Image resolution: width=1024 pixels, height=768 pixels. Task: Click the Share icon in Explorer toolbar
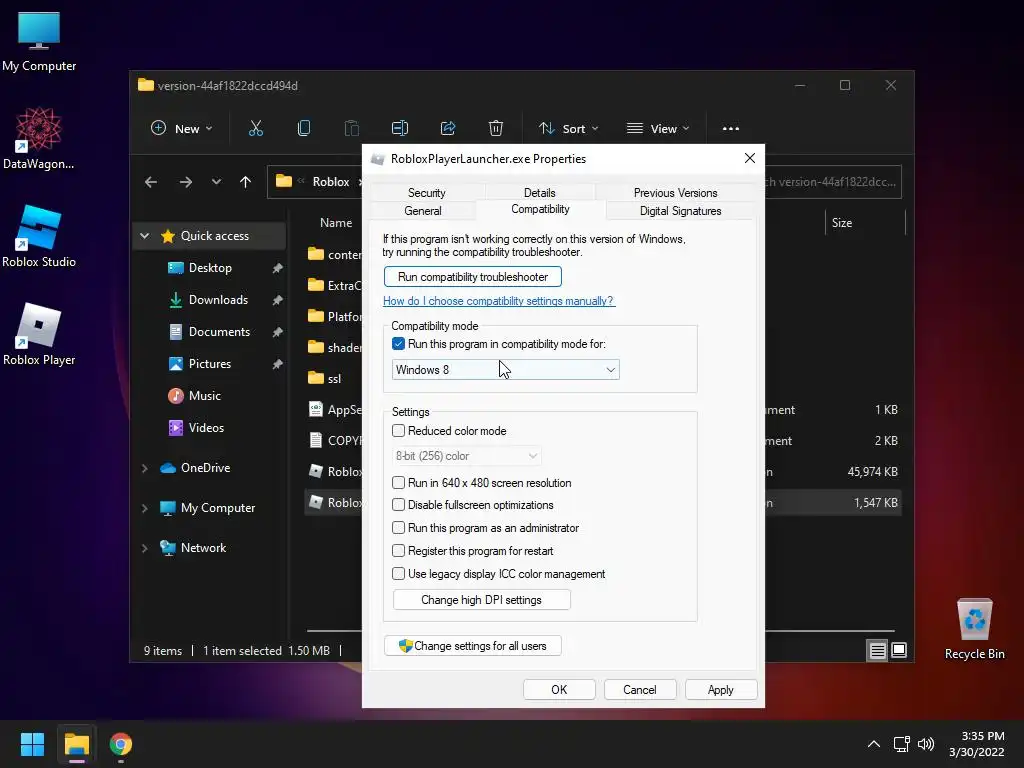[448, 129]
